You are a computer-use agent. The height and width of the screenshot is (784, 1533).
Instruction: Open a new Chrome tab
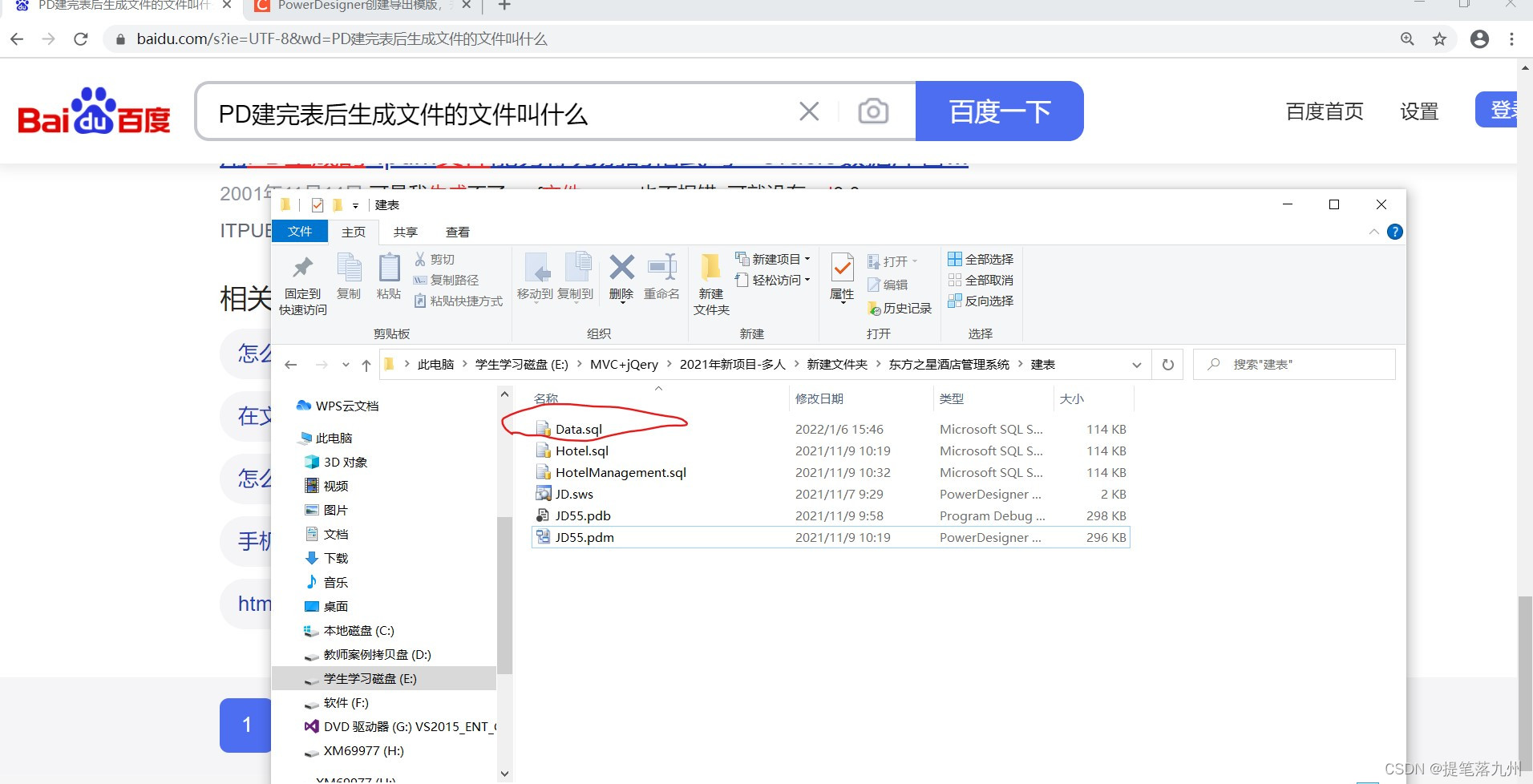[x=504, y=6]
